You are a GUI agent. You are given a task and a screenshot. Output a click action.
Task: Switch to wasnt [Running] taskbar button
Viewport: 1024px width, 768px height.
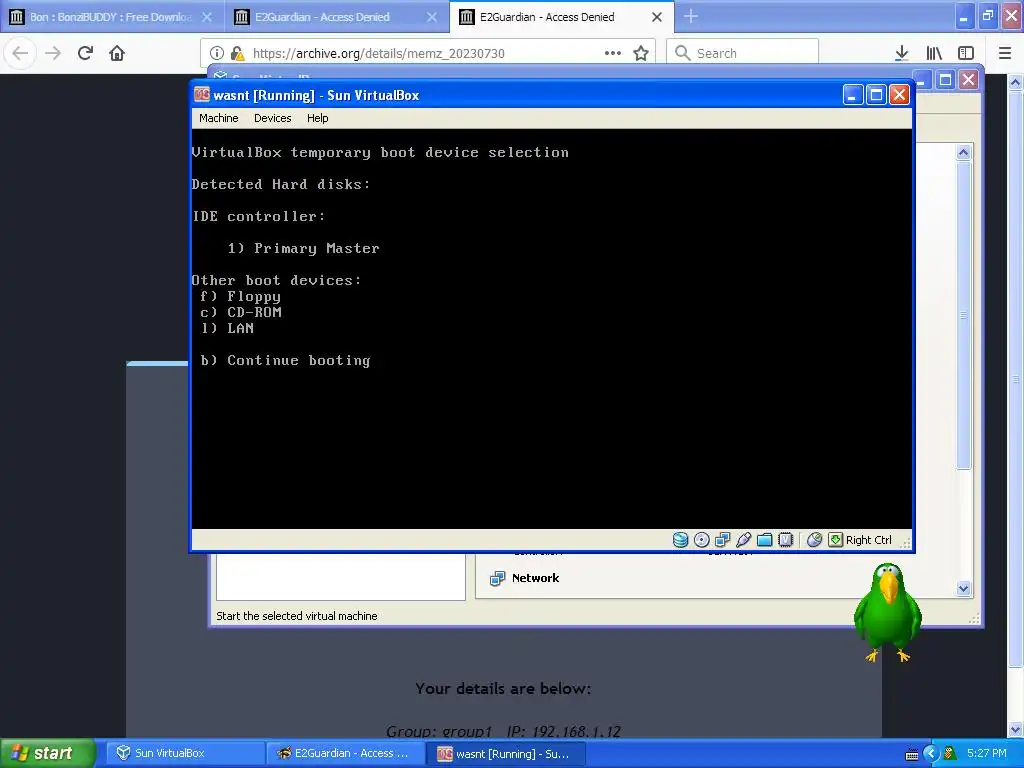click(x=506, y=754)
